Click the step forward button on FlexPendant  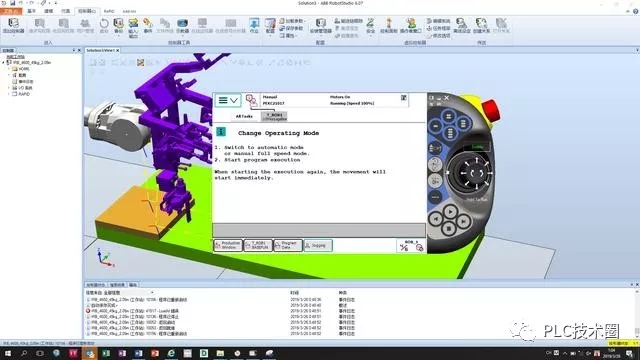point(464,221)
